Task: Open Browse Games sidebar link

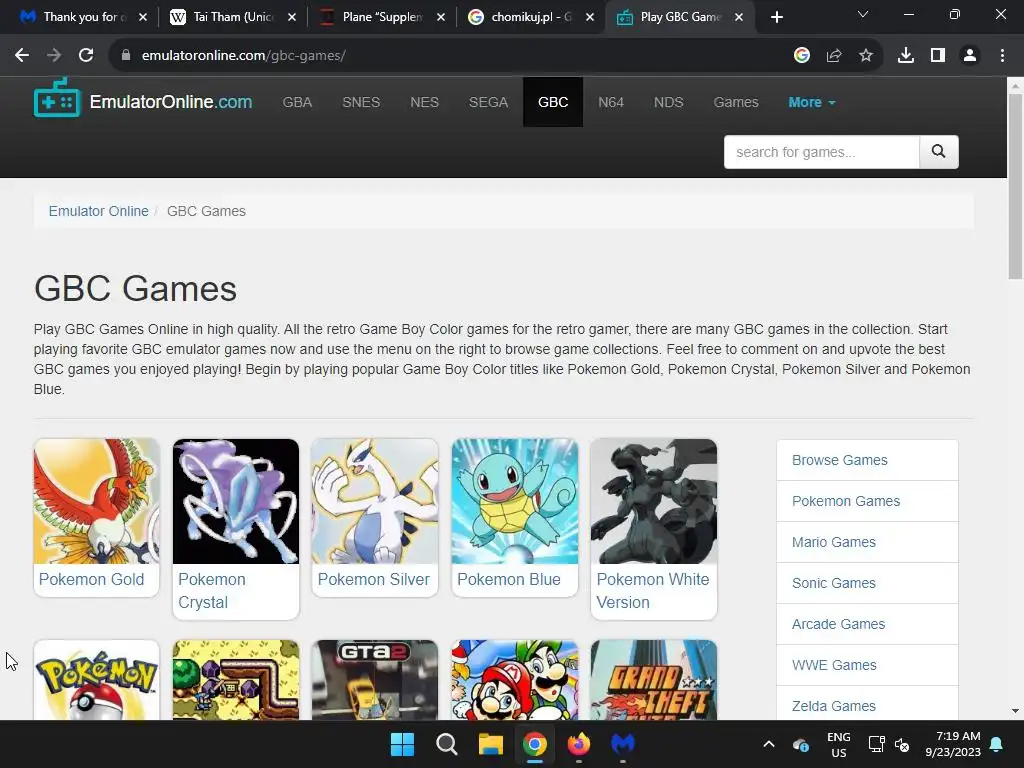Action: click(x=867, y=460)
